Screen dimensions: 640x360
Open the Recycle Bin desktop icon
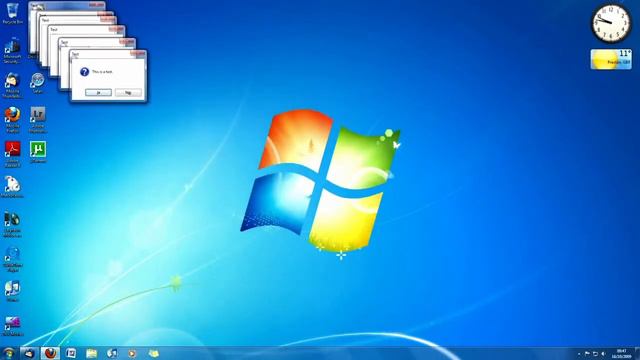(x=12, y=13)
